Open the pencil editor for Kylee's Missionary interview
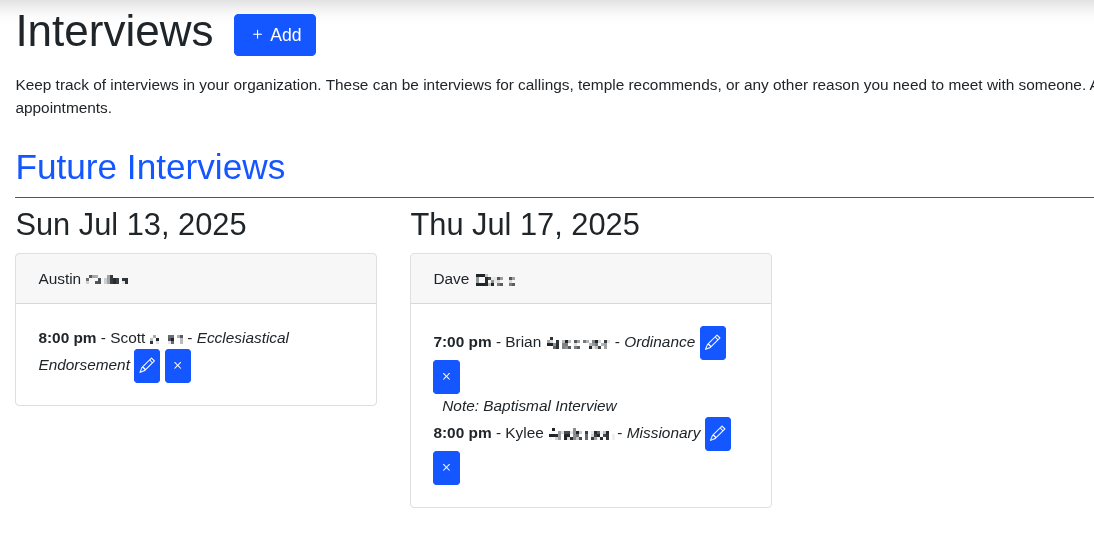This screenshot has width=1094, height=537. tap(718, 434)
